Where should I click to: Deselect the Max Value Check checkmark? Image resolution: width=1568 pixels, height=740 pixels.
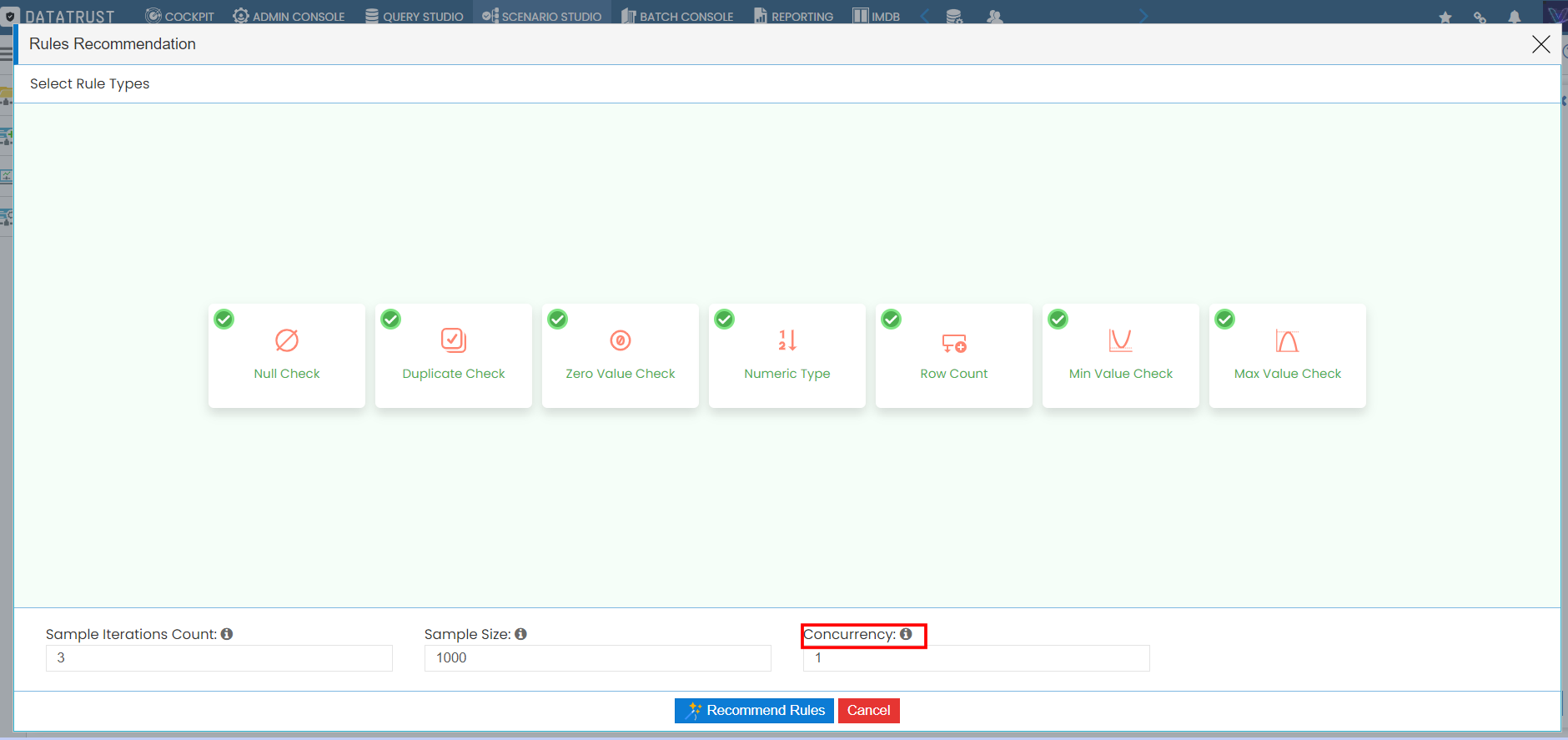pos(1225,320)
